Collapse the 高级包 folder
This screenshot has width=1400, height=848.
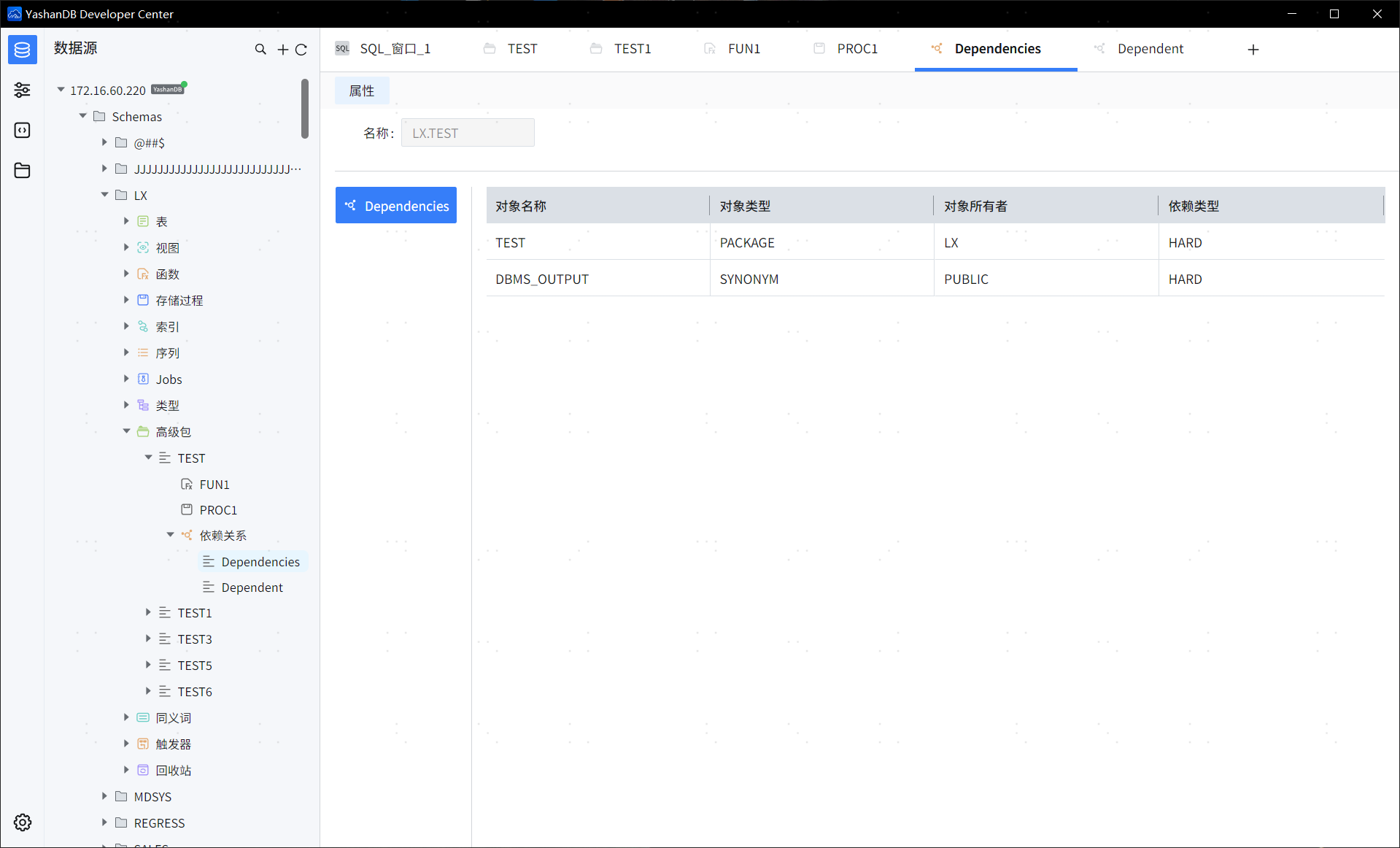[x=126, y=431]
